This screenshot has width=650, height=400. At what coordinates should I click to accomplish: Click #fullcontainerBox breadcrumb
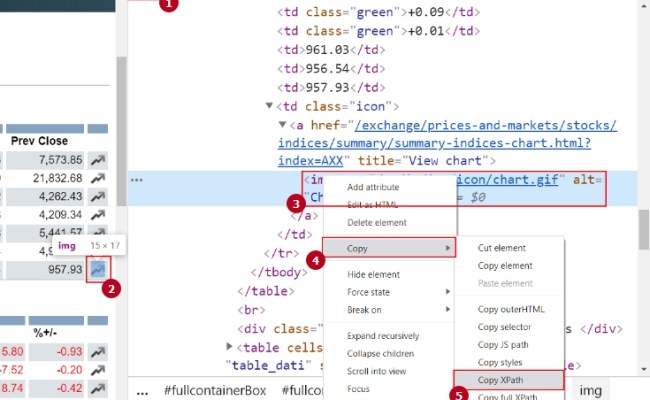[215, 390]
